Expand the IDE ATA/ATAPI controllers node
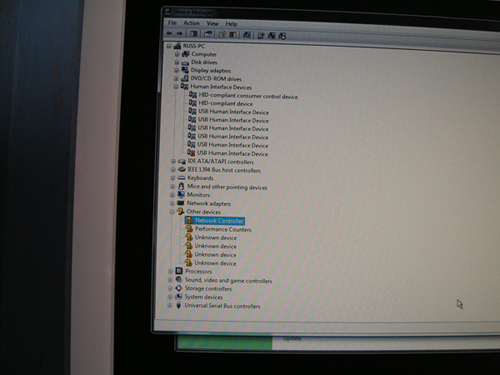This screenshot has width=500, height=375. click(173, 161)
